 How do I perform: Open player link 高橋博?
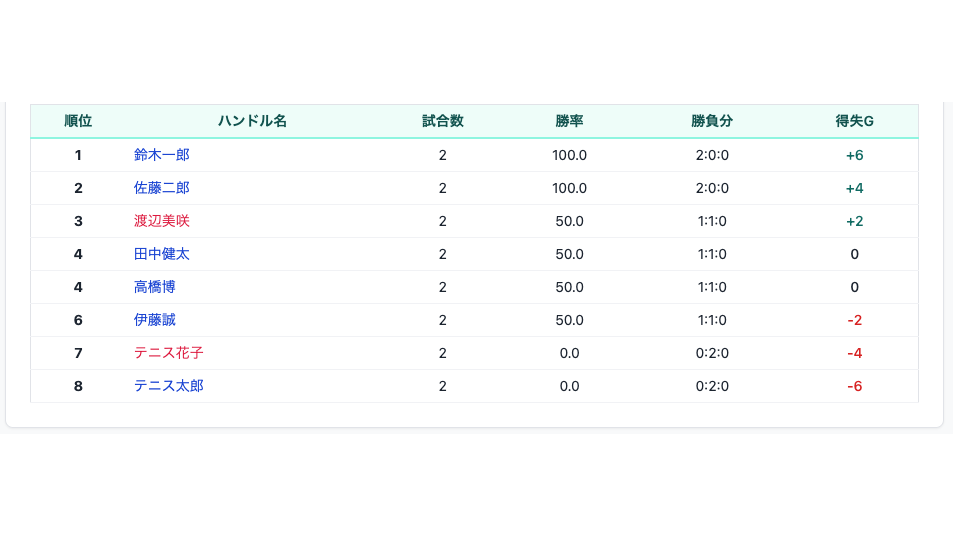pyautogui.click(x=154, y=287)
